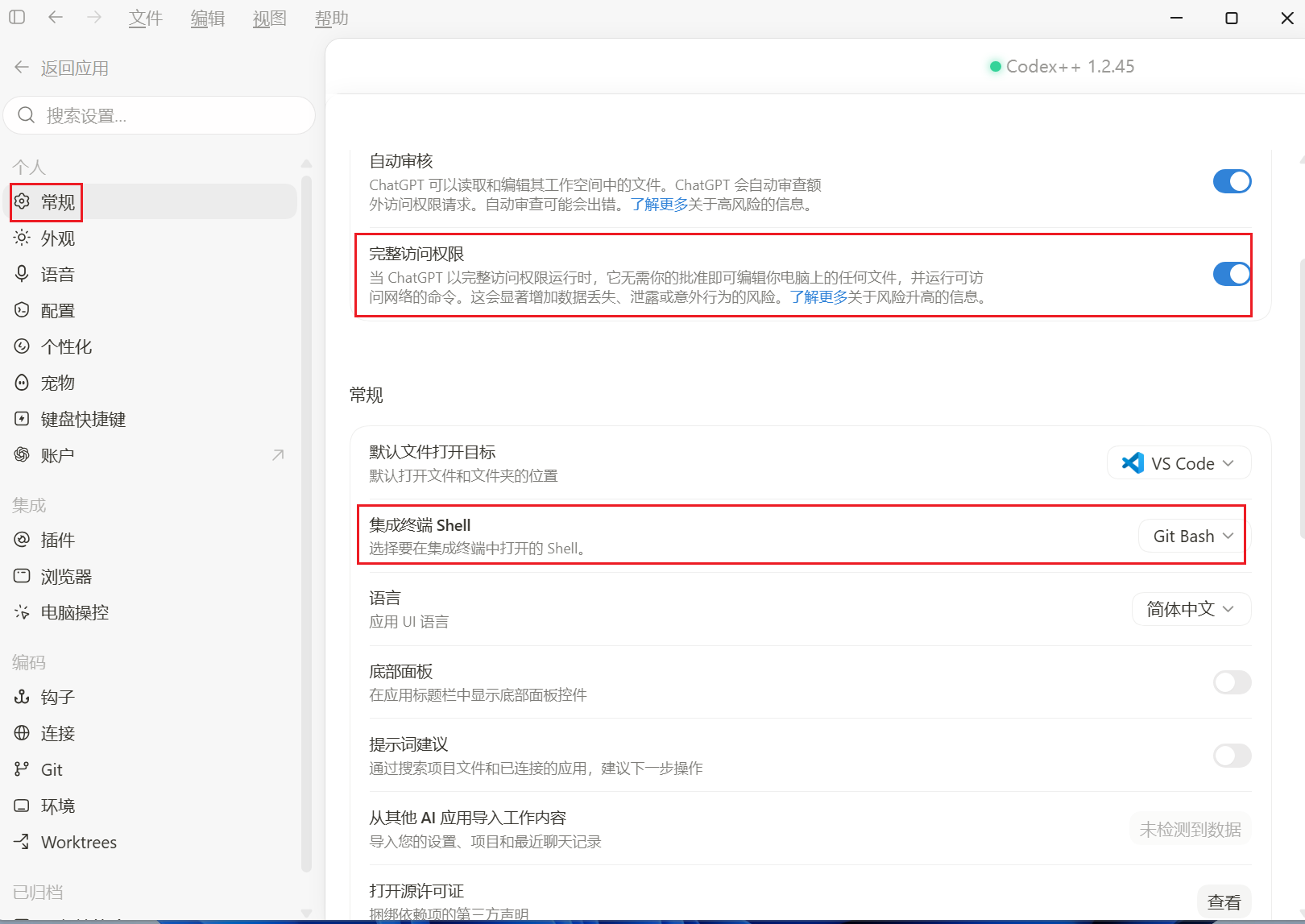This screenshot has width=1305, height=924.
Task: Open the 简体中文 language dropdown
Action: pos(1191,609)
